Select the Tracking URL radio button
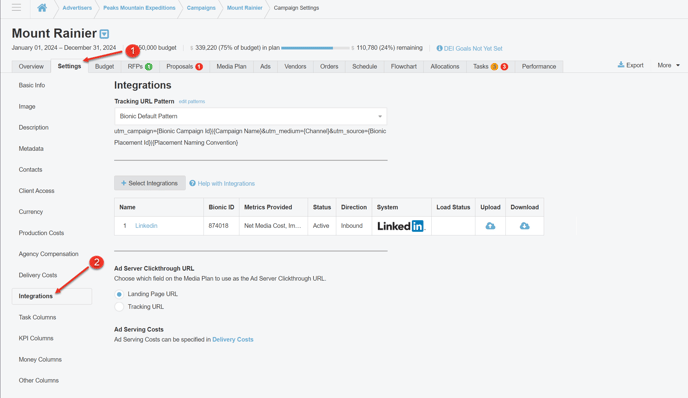Screen dimensions: 688x398 pyautogui.click(x=119, y=307)
